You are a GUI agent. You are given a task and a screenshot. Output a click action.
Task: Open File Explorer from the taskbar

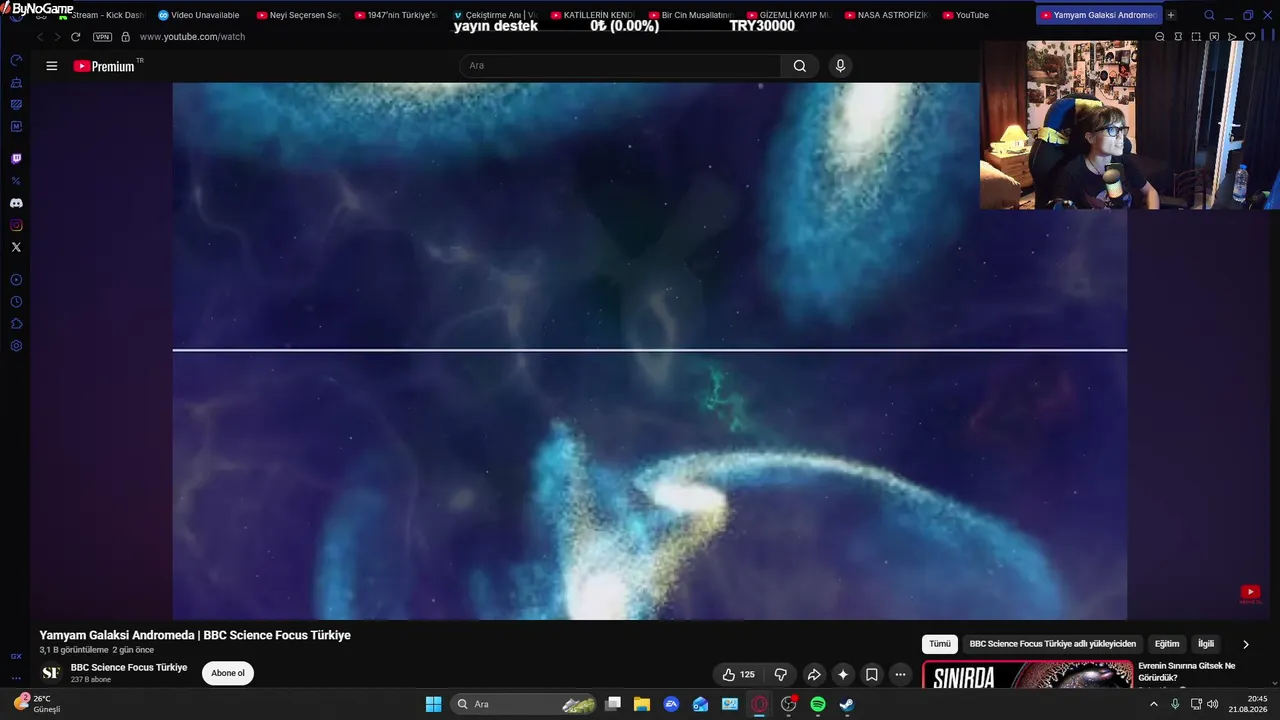coord(642,704)
